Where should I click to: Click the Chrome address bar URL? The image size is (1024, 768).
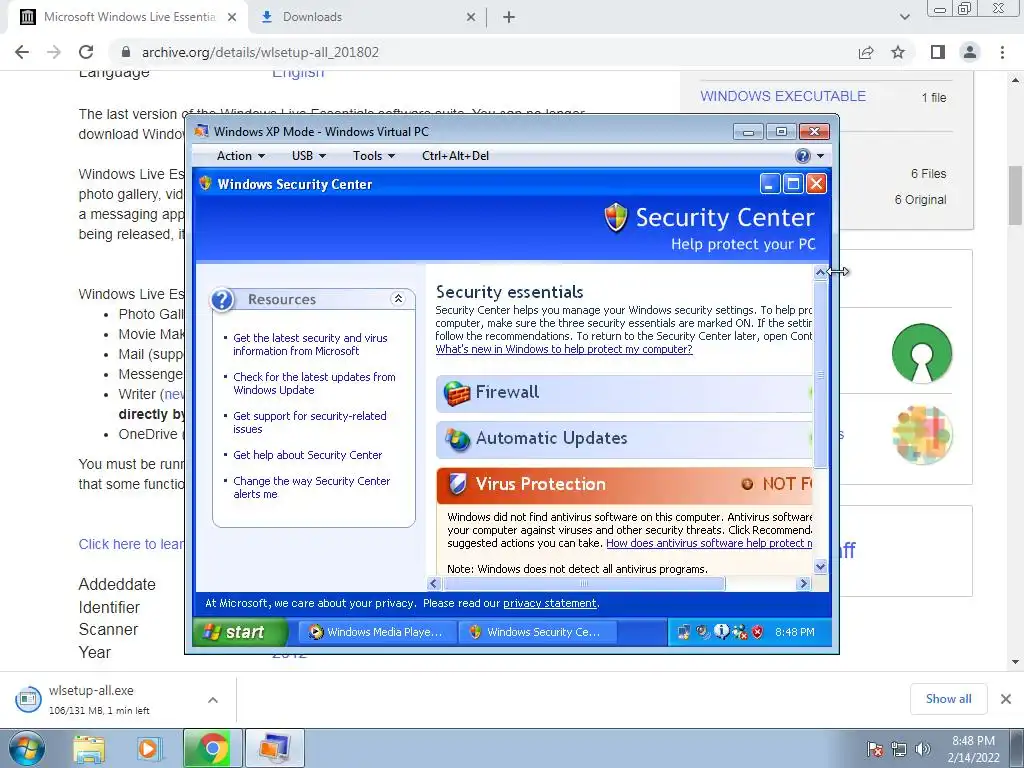[260, 52]
